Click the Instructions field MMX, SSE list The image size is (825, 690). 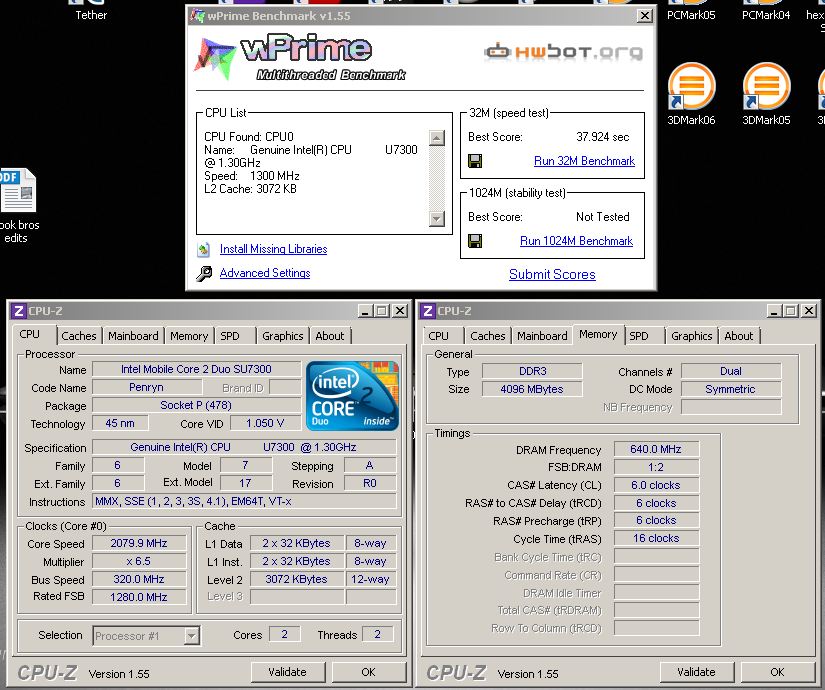click(x=244, y=501)
